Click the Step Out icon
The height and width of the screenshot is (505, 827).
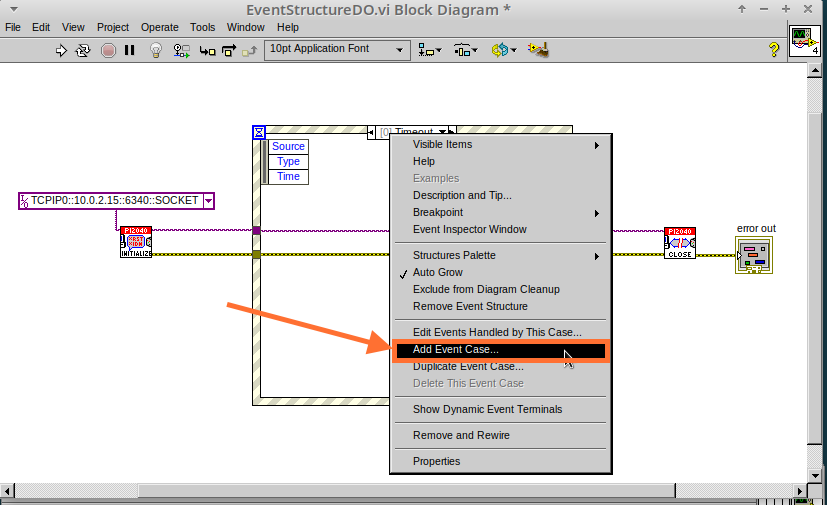[x=249, y=51]
